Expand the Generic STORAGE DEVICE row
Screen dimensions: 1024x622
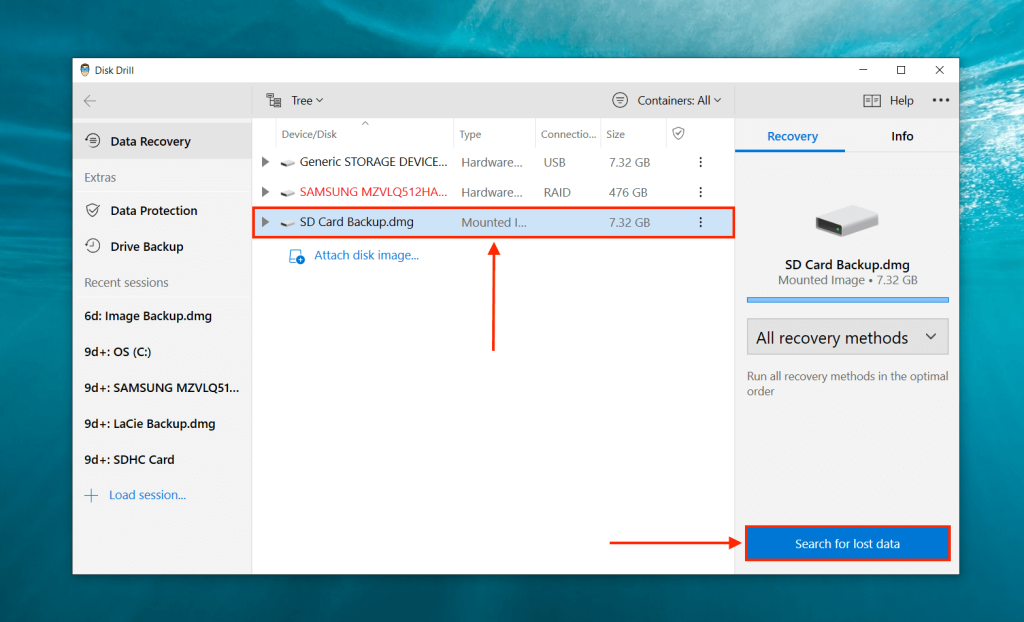coord(264,161)
